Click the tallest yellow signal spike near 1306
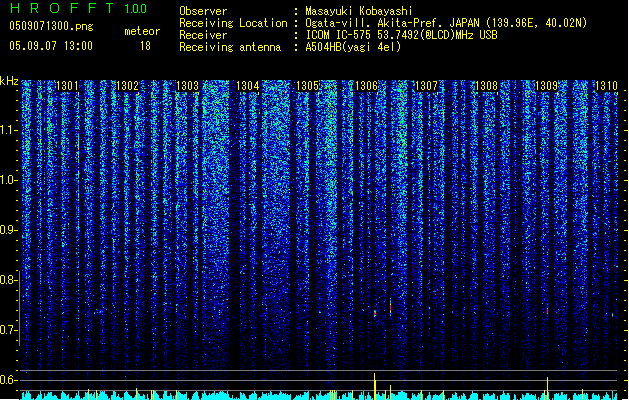The width and height of the screenshot is (629, 400). tap(375, 386)
